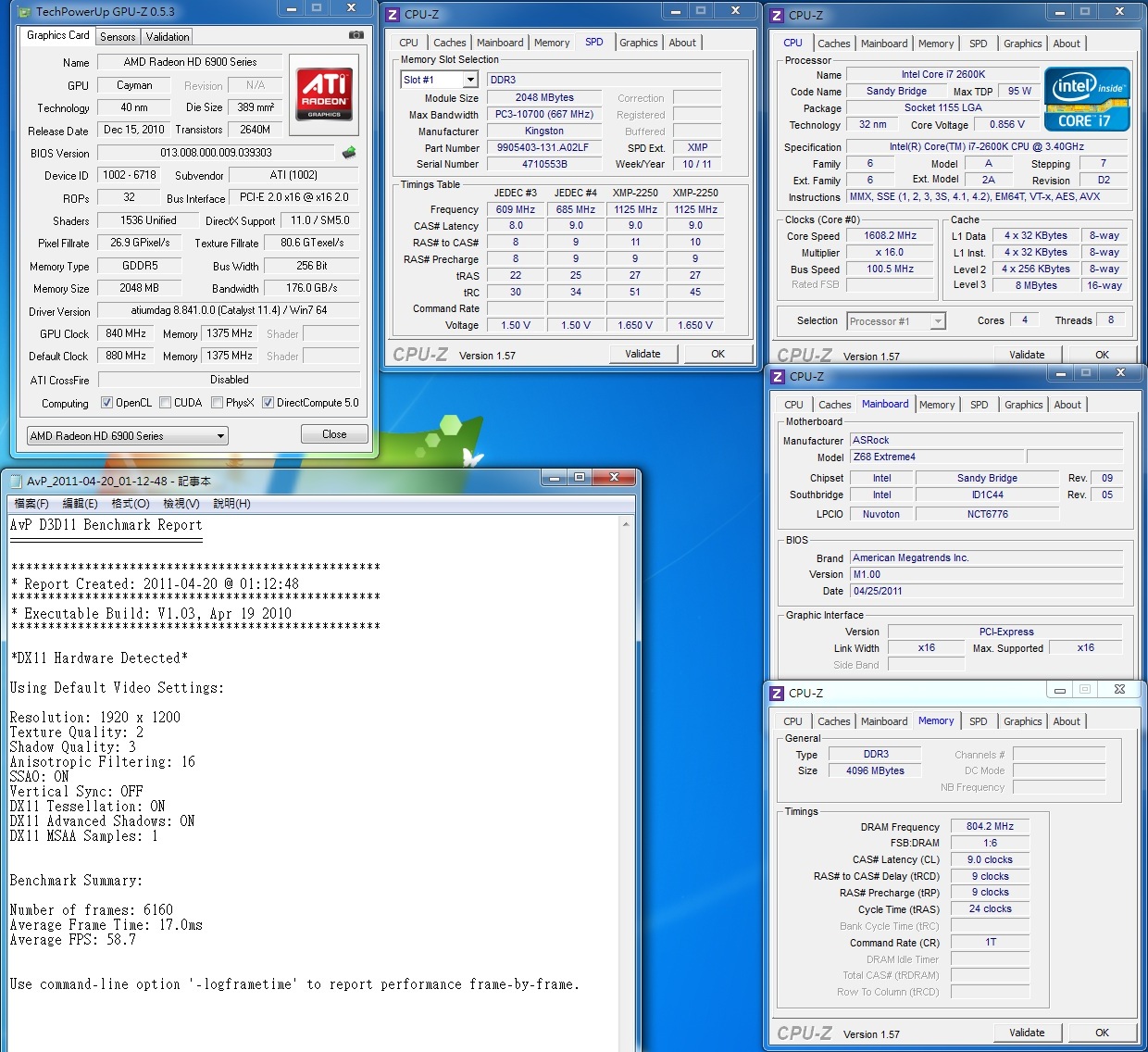This screenshot has height=1052, width=1148.
Task: Click the Resolution: 1920 x 1200 line
Action: point(95,718)
